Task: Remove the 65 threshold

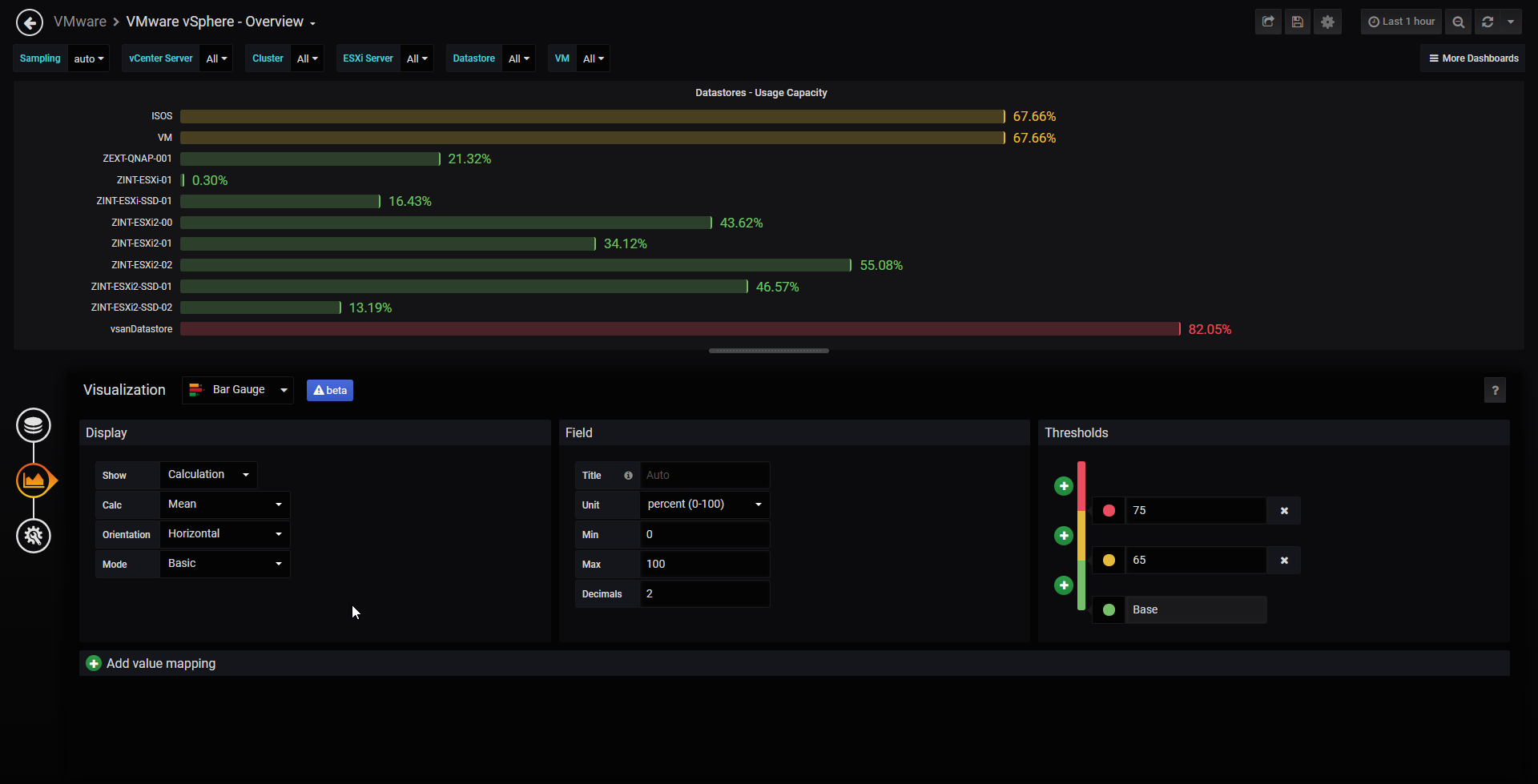Action: (x=1284, y=561)
